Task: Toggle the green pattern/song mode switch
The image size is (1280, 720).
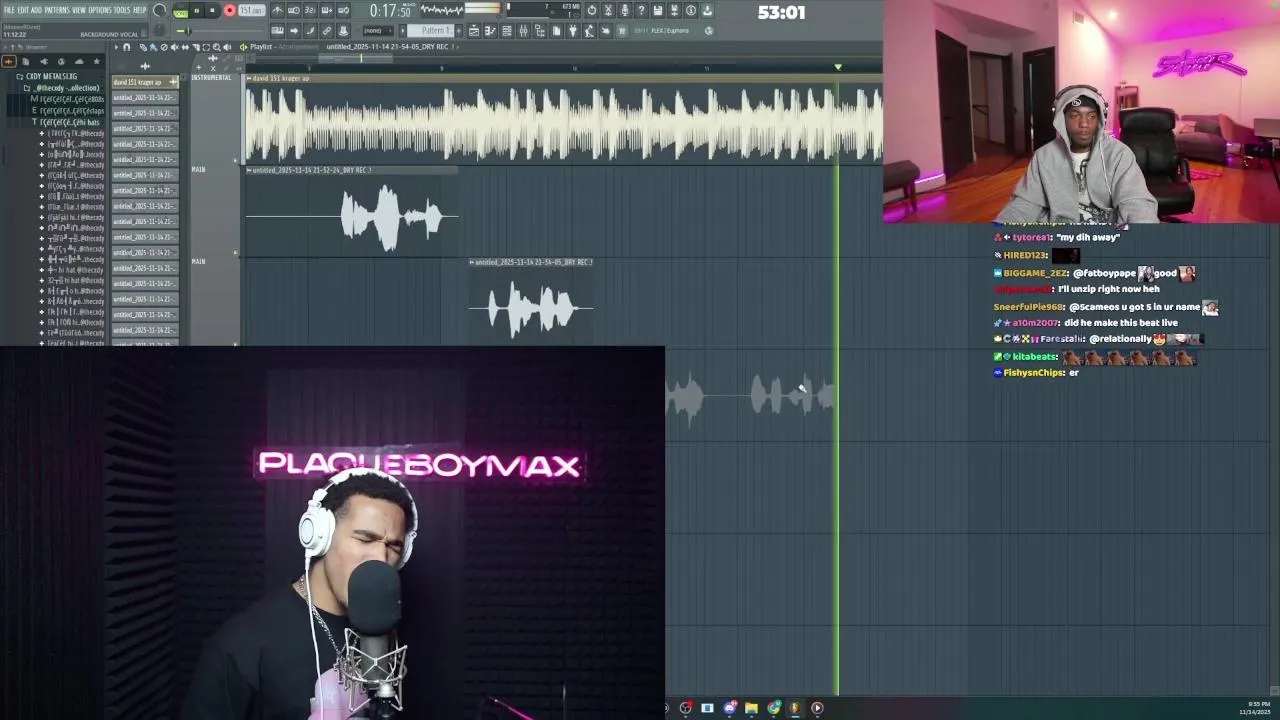Action: [180, 11]
